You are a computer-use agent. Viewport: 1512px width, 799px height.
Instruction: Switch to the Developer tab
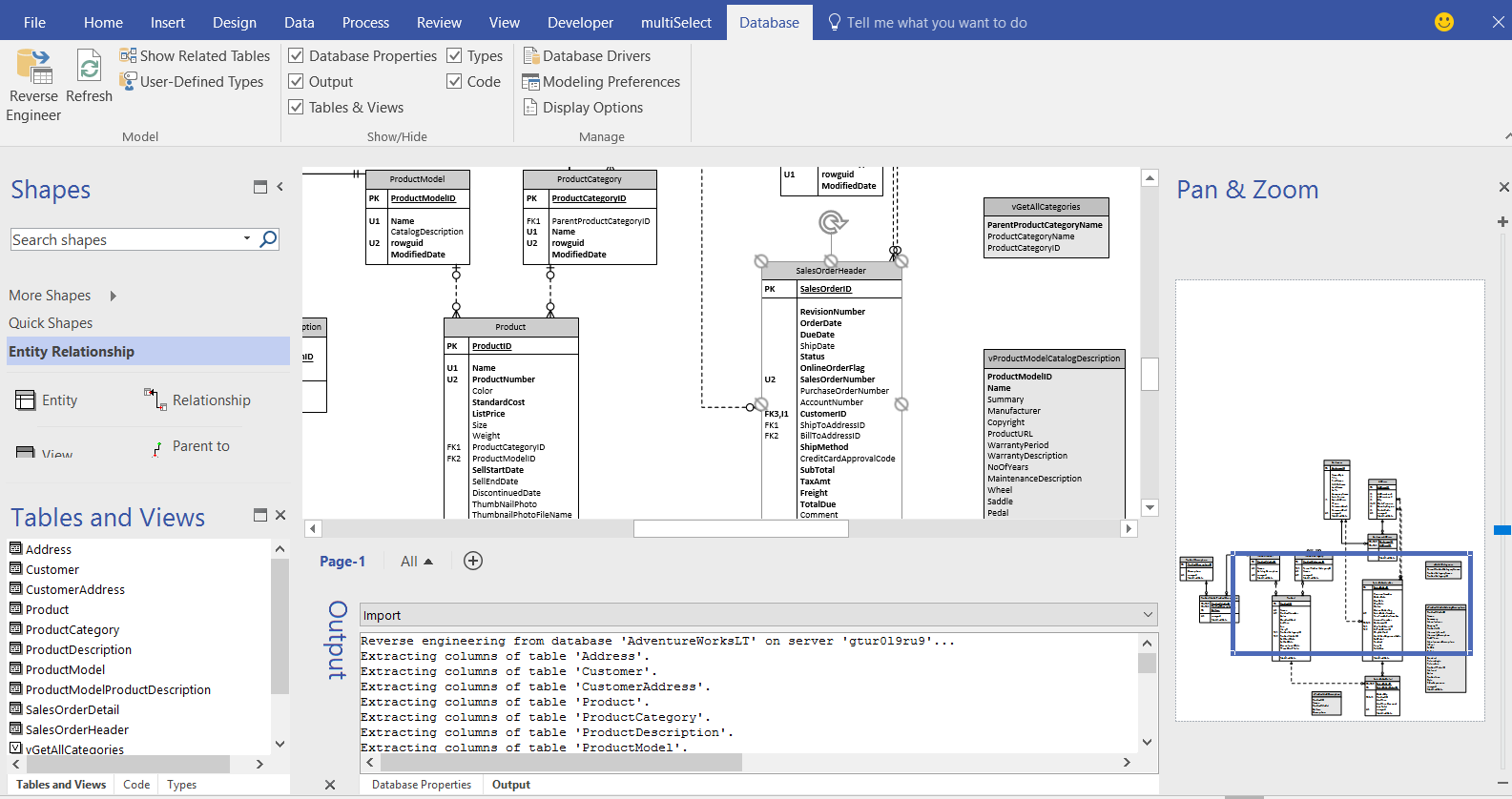coord(580,22)
